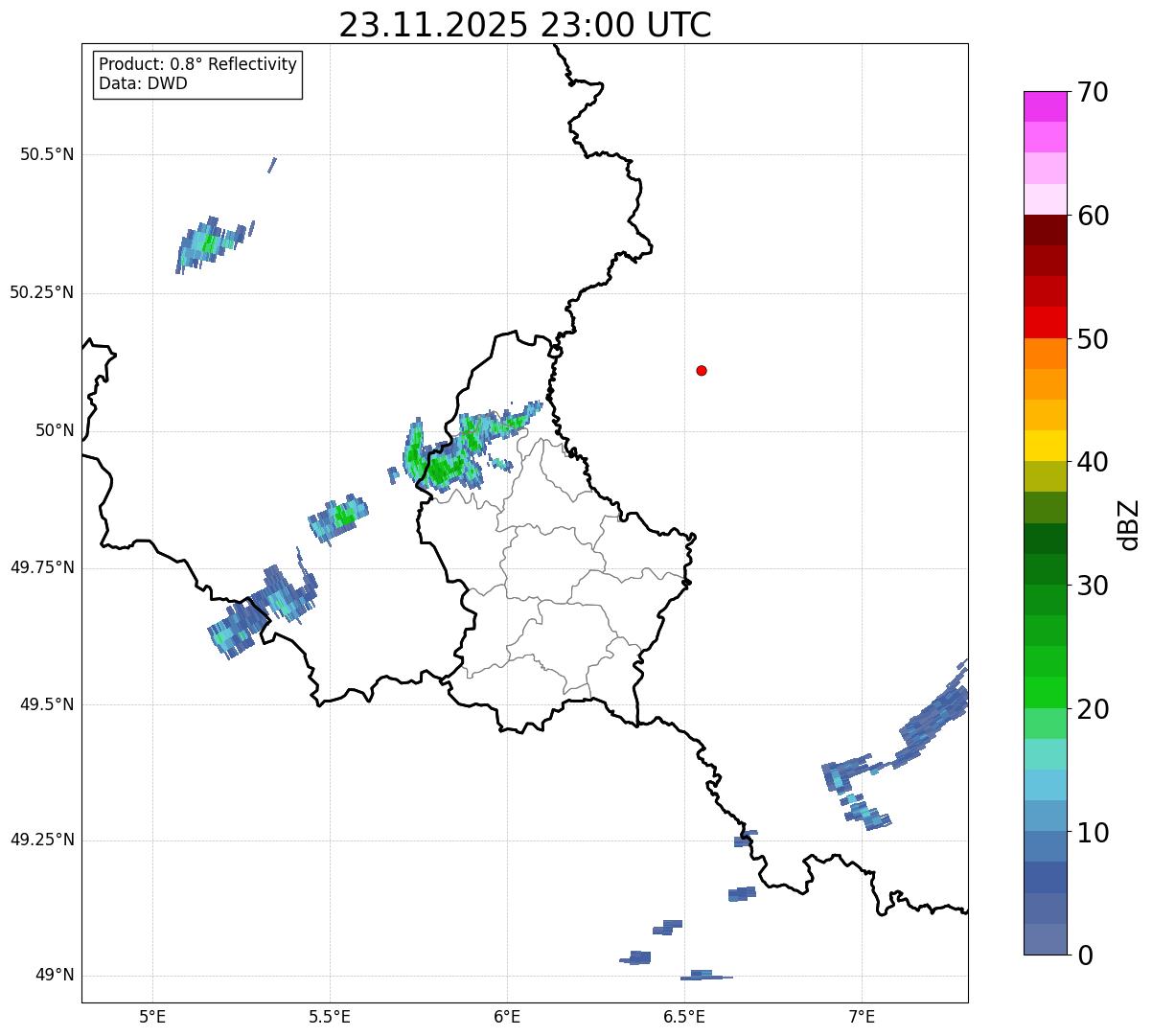Pick the bright red colorbar swatch below 55
This screenshot has width=1152, height=1036.
click(1045, 323)
